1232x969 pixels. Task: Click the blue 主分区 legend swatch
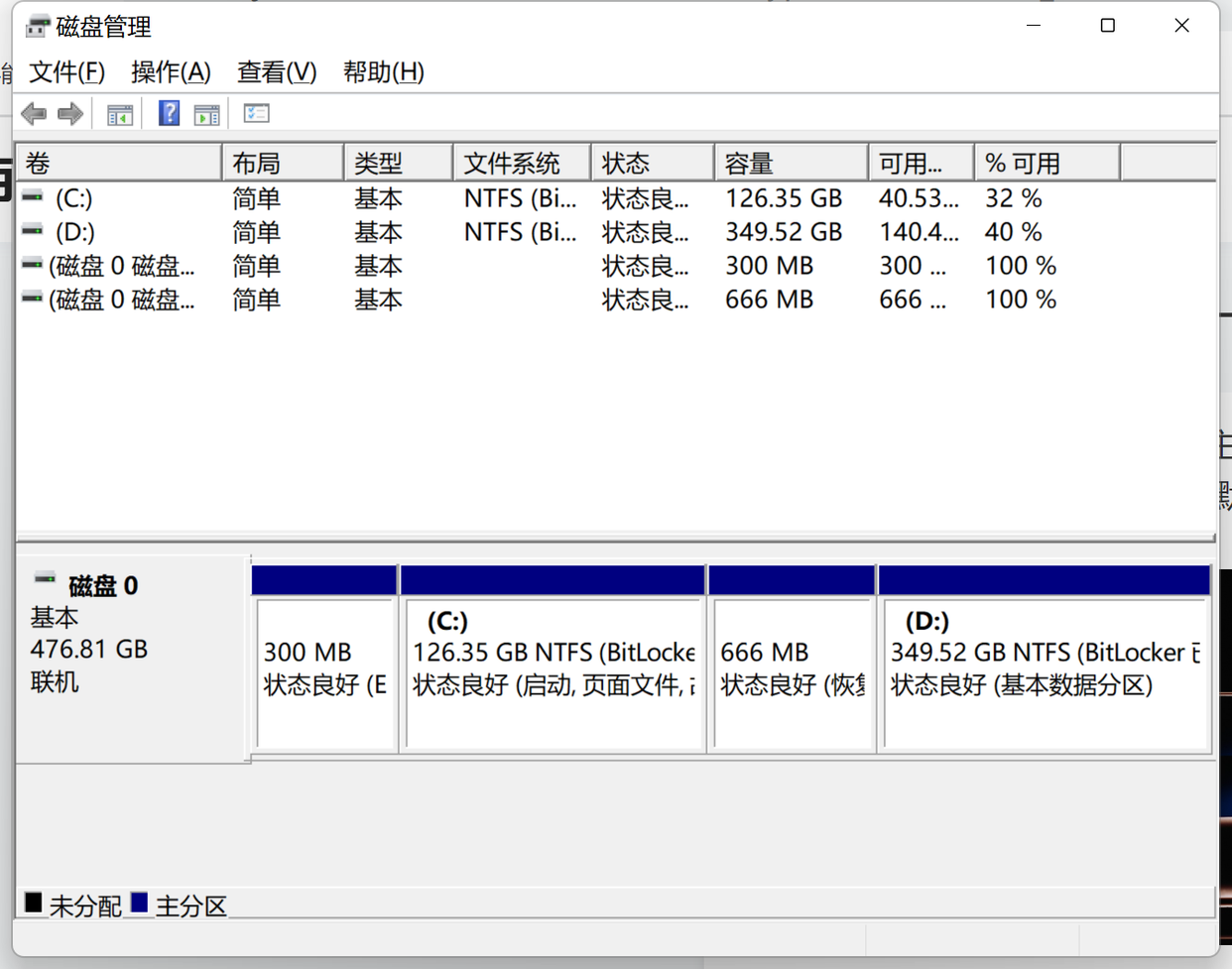140,903
